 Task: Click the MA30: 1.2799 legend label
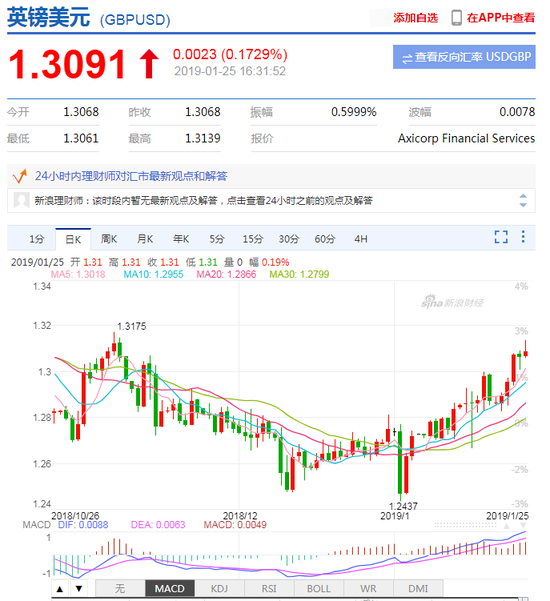coord(299,274)
